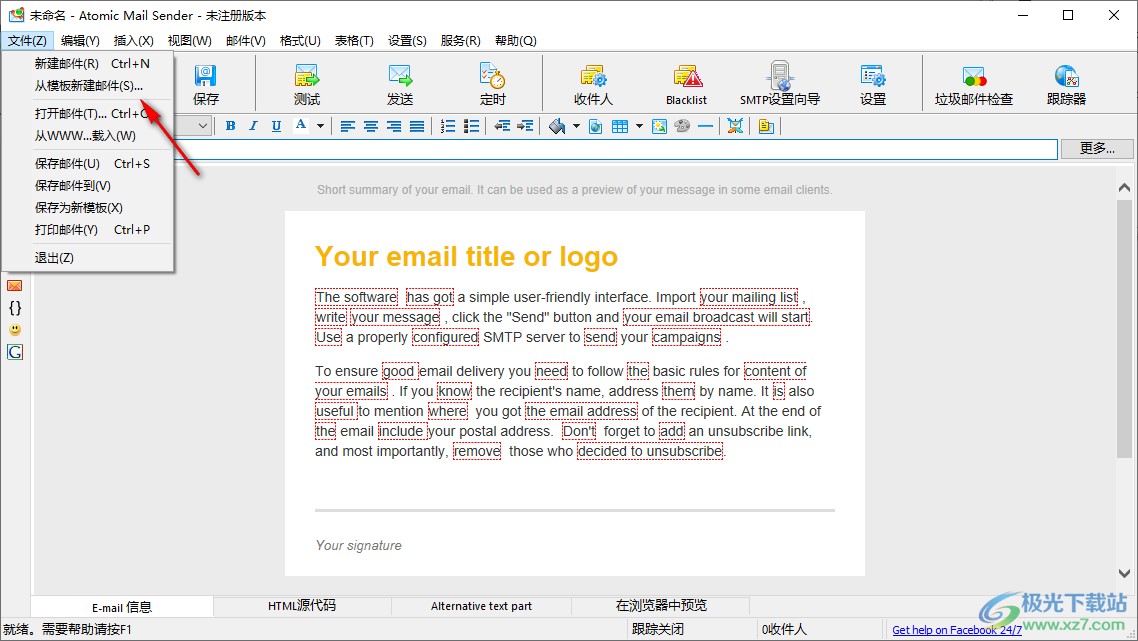Open the Scheduler (定时) toolbar icon

click(492, 84)
